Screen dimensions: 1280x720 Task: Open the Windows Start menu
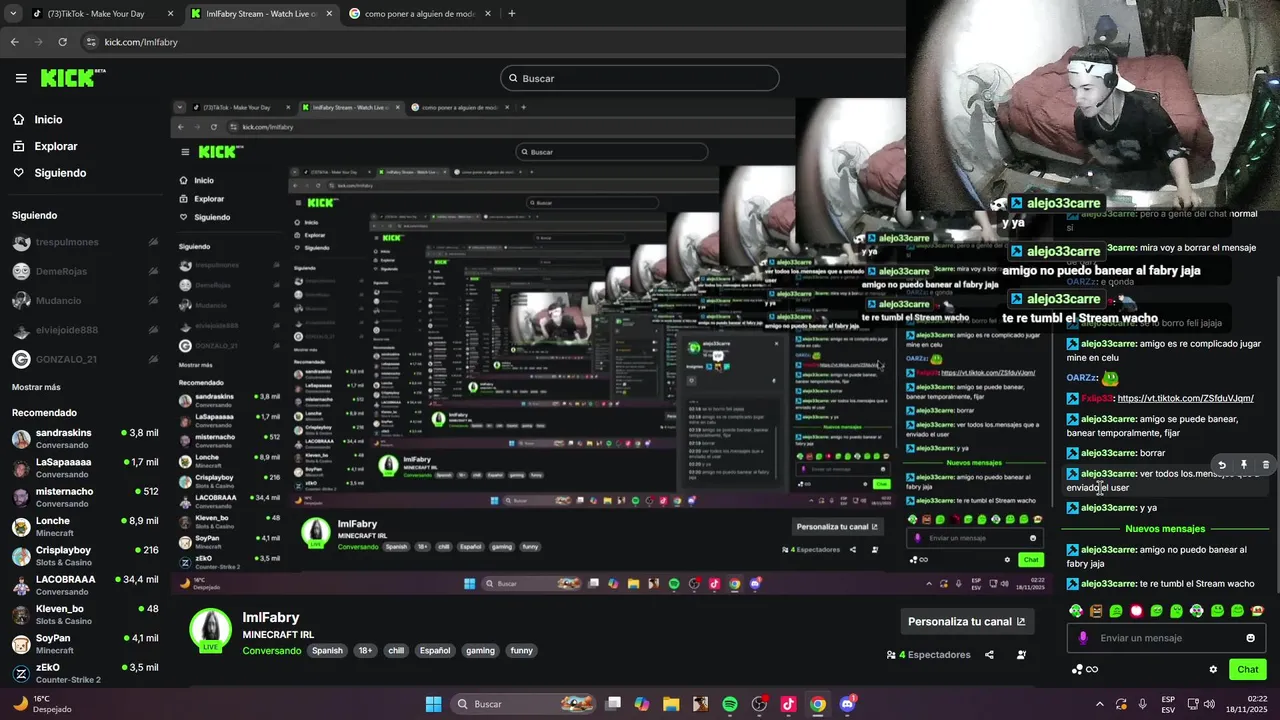433,704
